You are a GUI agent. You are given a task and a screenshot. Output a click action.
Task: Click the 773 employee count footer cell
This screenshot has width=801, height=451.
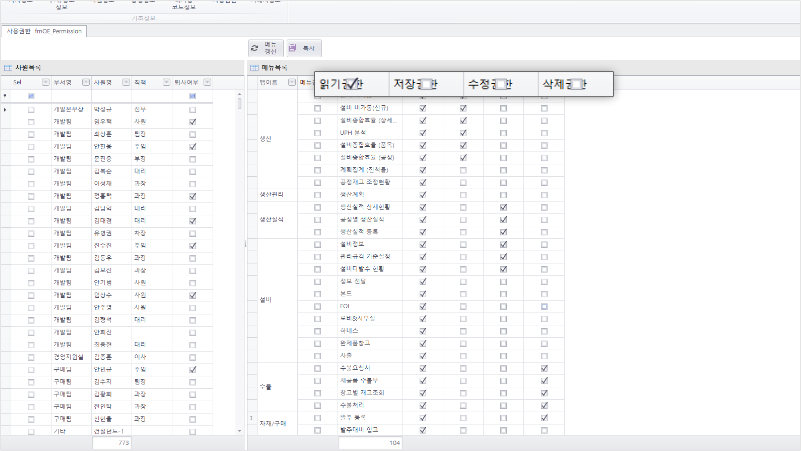[111, 443]
